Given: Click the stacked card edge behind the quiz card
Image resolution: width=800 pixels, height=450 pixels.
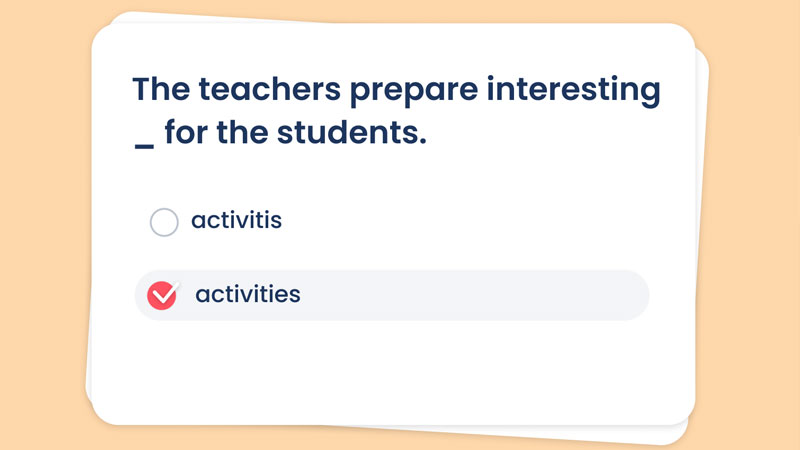Looking at the screenshot, I should [702, 230].
